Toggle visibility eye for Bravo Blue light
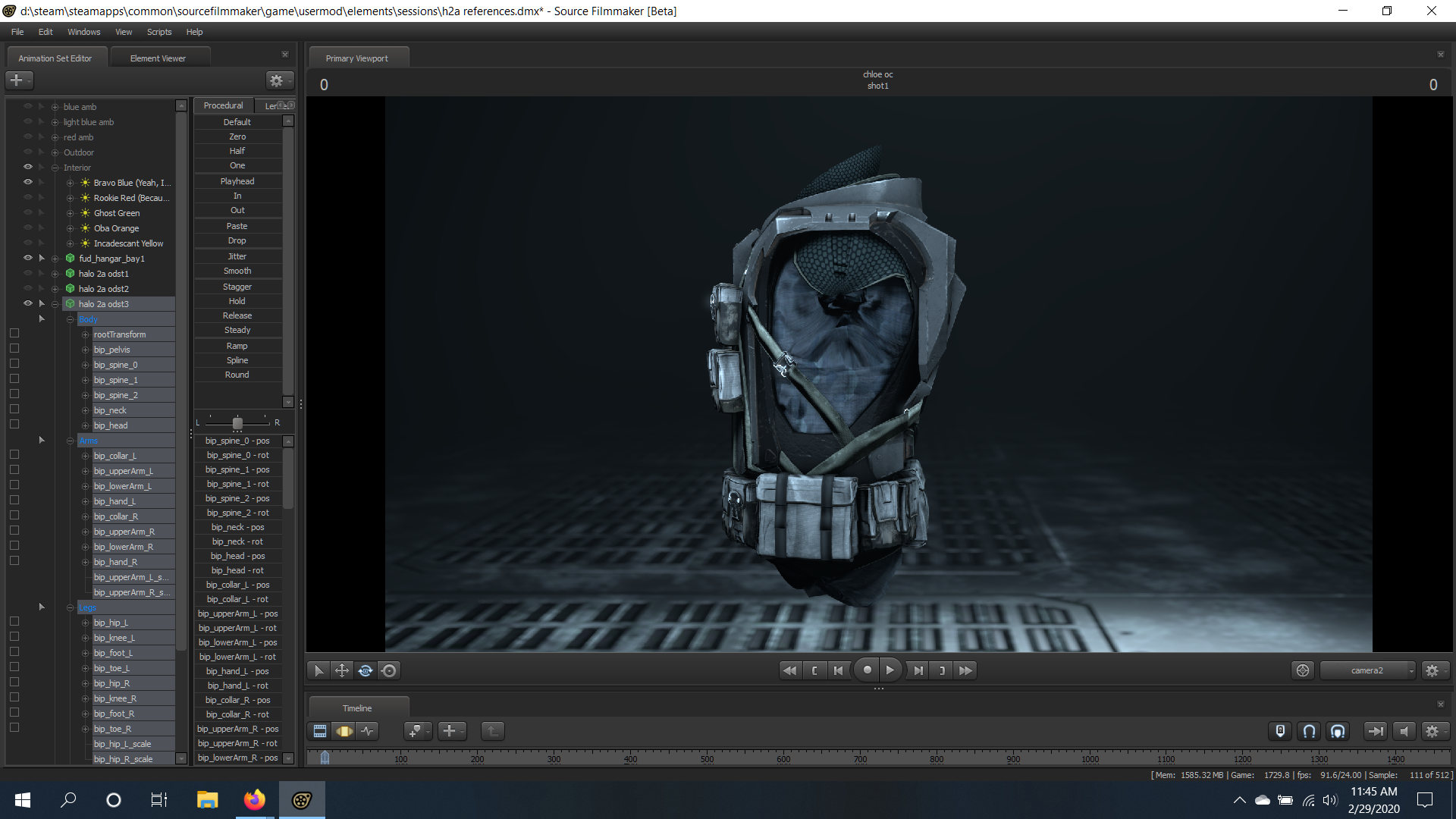 tap(28, 182)
